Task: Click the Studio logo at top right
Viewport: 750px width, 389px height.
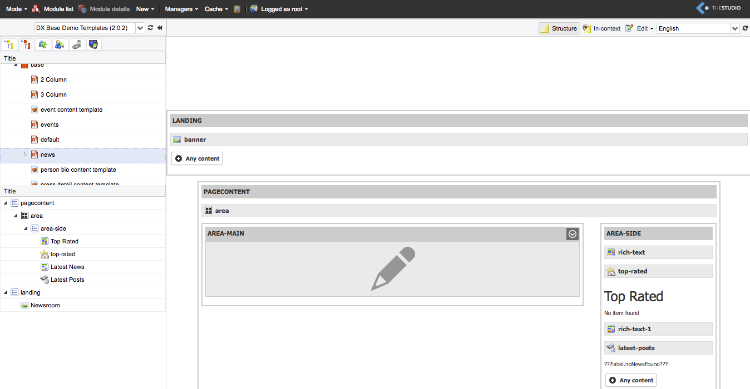Action: click(718, 8)
